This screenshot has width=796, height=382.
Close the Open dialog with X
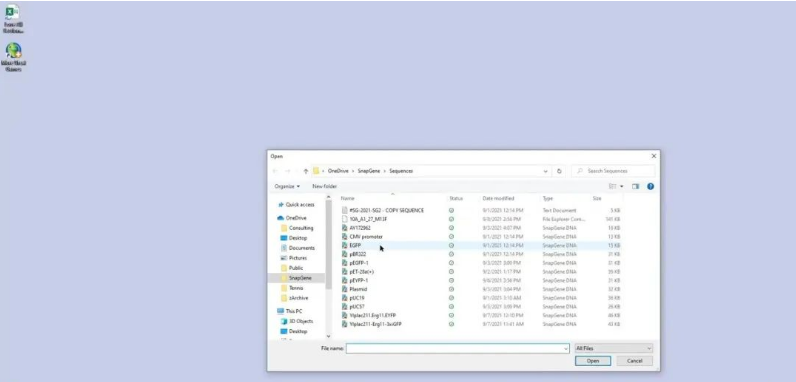tap(653, 156)
